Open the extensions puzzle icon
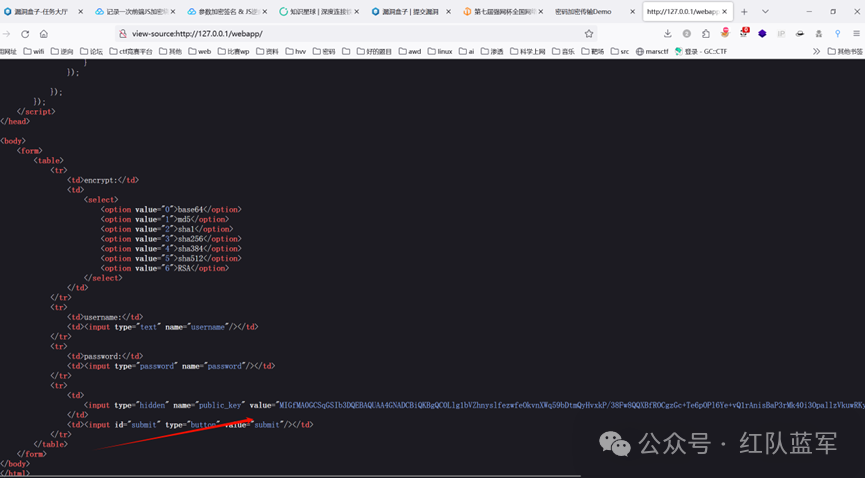This screenshot has height=478, width=865. click(x=706, y=33)
